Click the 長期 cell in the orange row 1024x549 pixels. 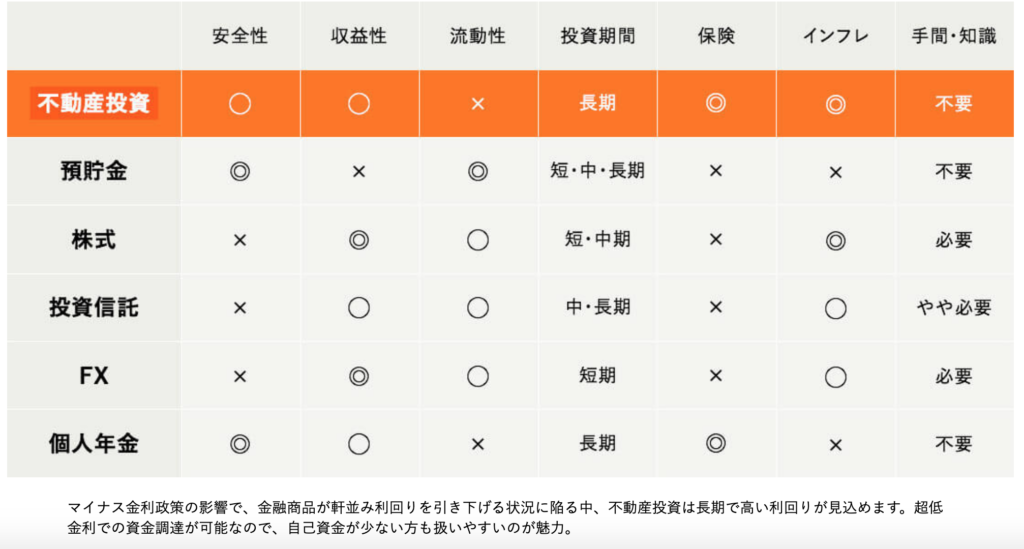(597, 103)
